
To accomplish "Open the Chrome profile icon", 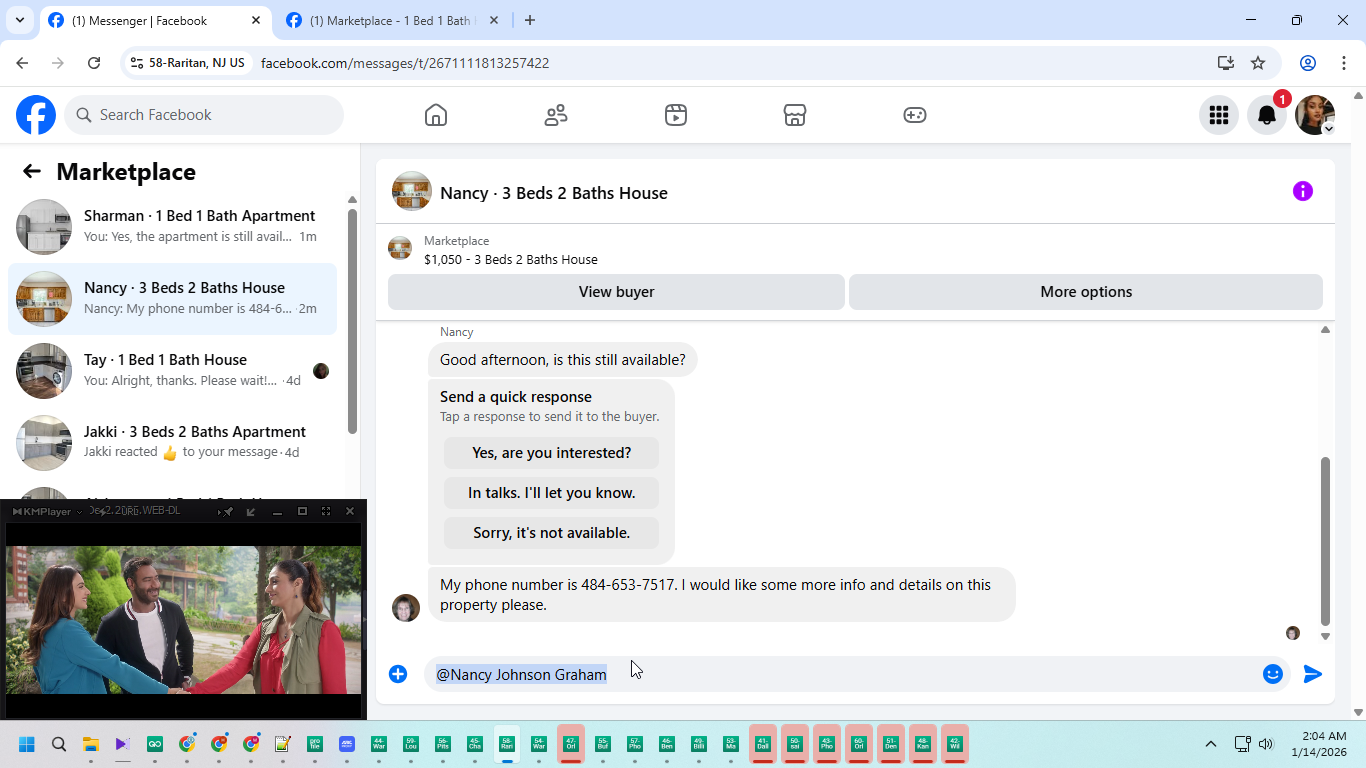I will click(x=1308, y=63).
